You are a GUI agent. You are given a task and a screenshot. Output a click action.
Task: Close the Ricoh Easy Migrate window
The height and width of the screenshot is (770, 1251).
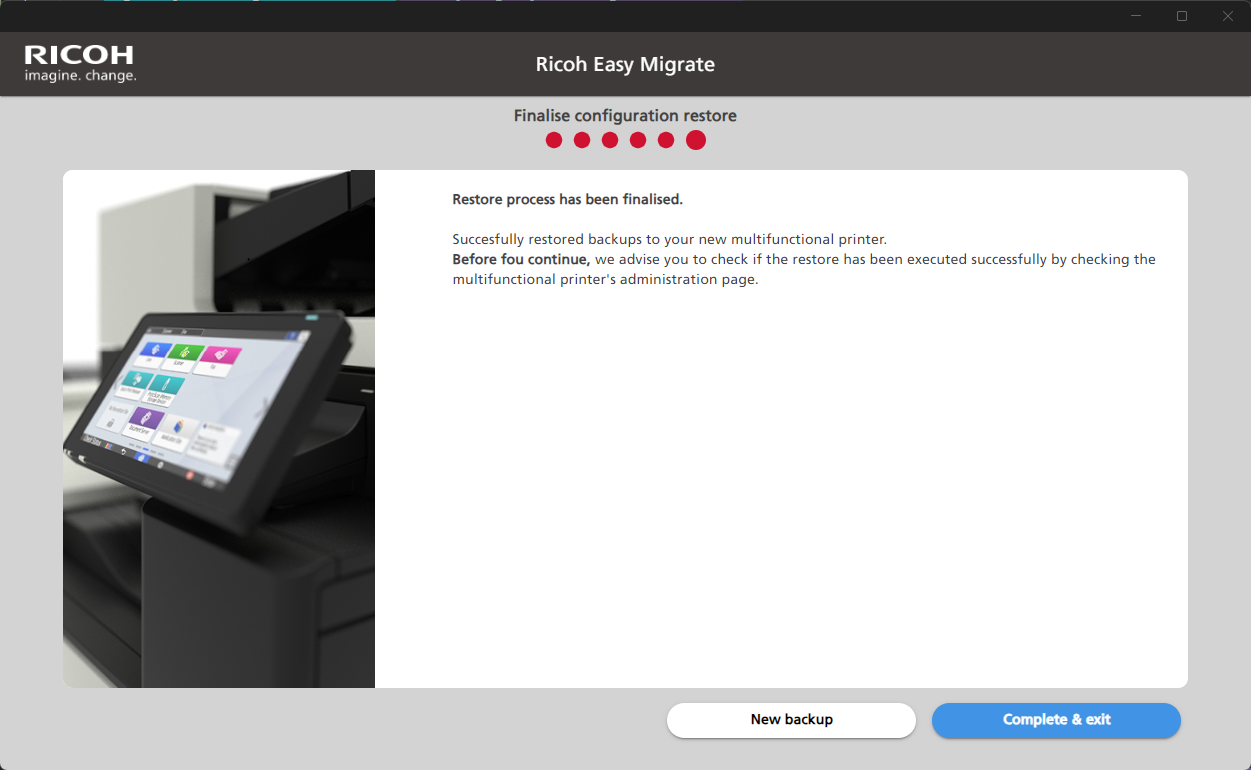click(1227, 16)
